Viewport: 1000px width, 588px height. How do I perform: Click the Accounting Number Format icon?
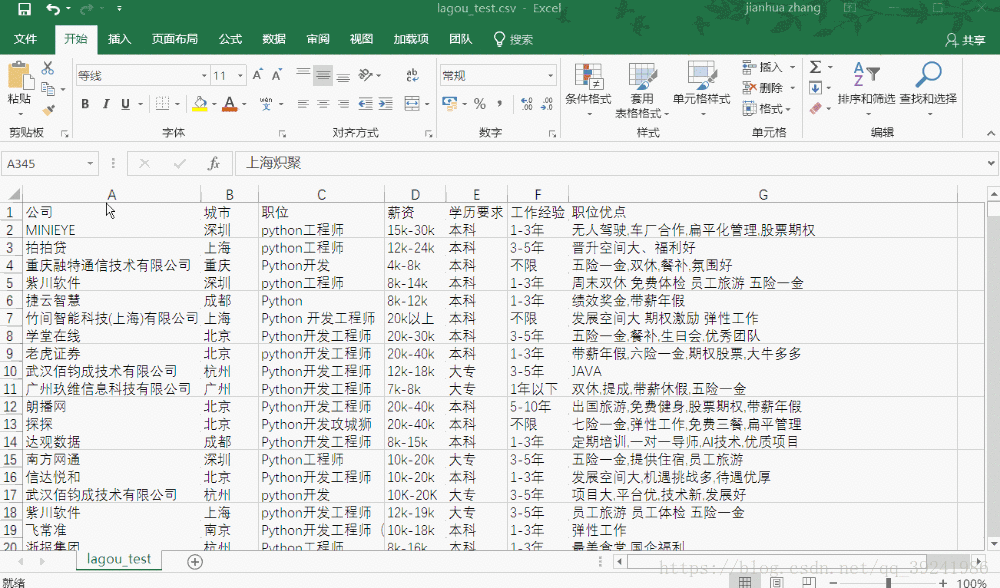click(450, 104)
